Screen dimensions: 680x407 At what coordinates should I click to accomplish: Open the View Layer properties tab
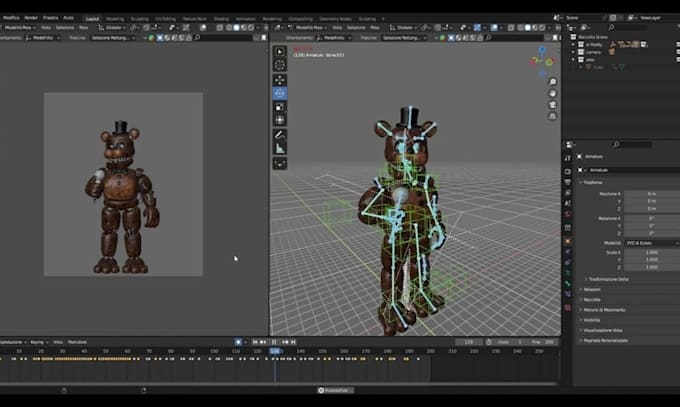tap(568, 192)
